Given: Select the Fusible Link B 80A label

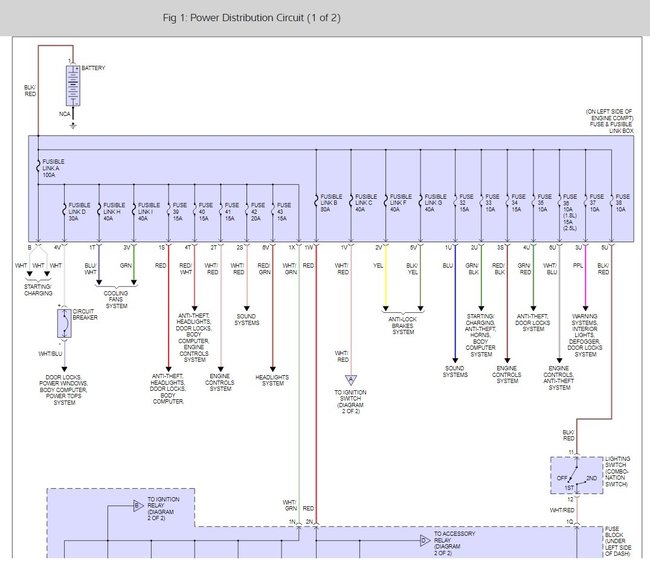Looking at the screenshot, I should click(331, 203).
